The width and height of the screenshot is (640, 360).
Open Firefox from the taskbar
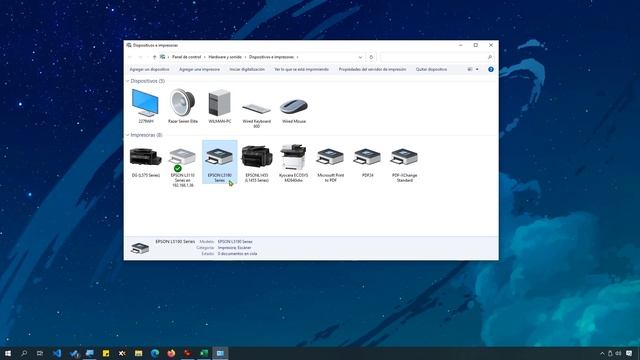click(171, 353)
